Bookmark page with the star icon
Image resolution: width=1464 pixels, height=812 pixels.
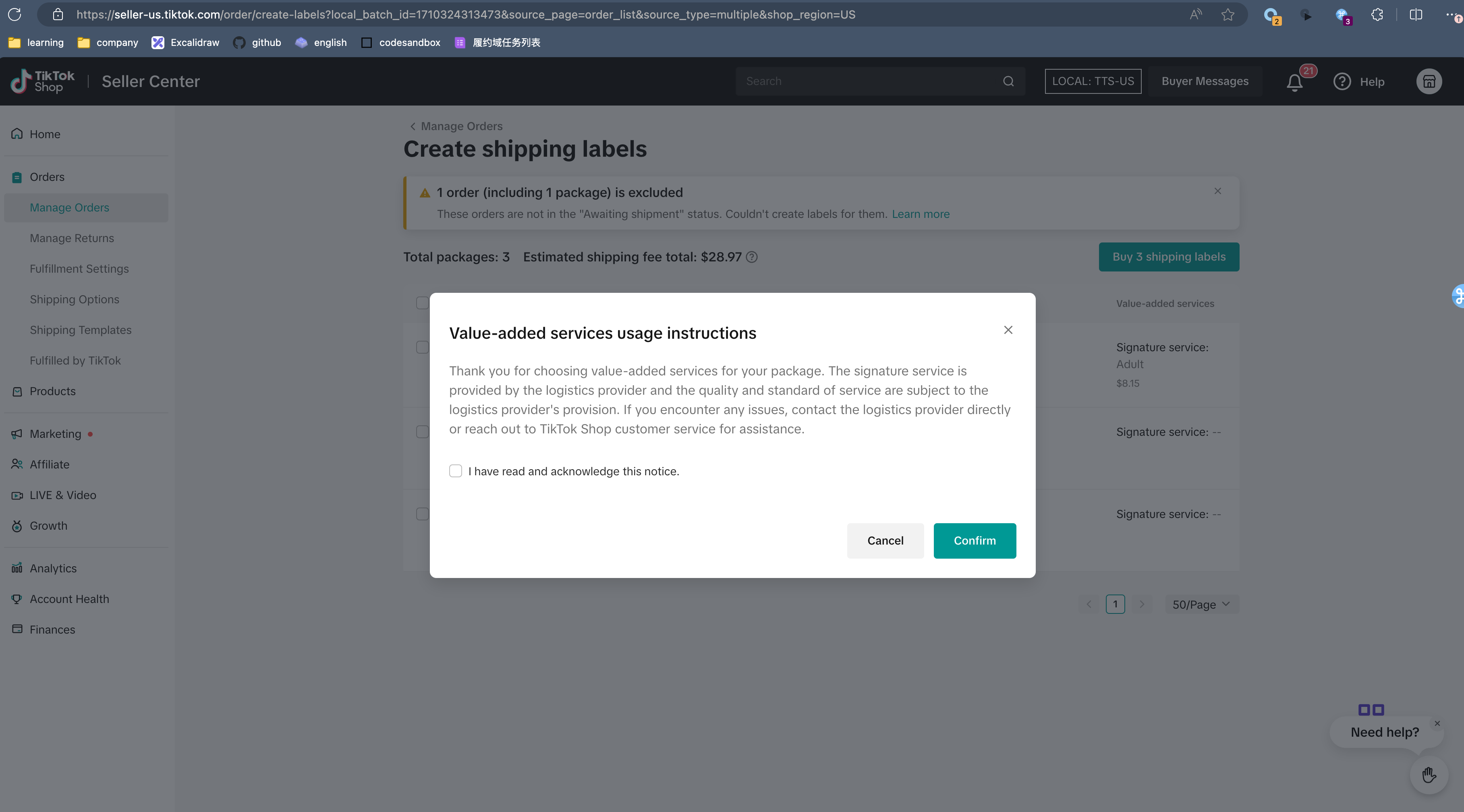[x=1228, y=15]
